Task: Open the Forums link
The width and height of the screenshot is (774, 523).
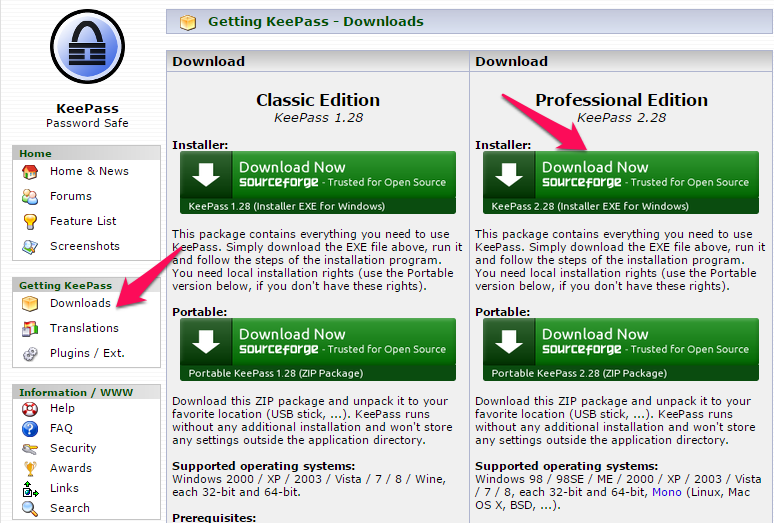Action: pyautogui.click(x=71, y=196)
